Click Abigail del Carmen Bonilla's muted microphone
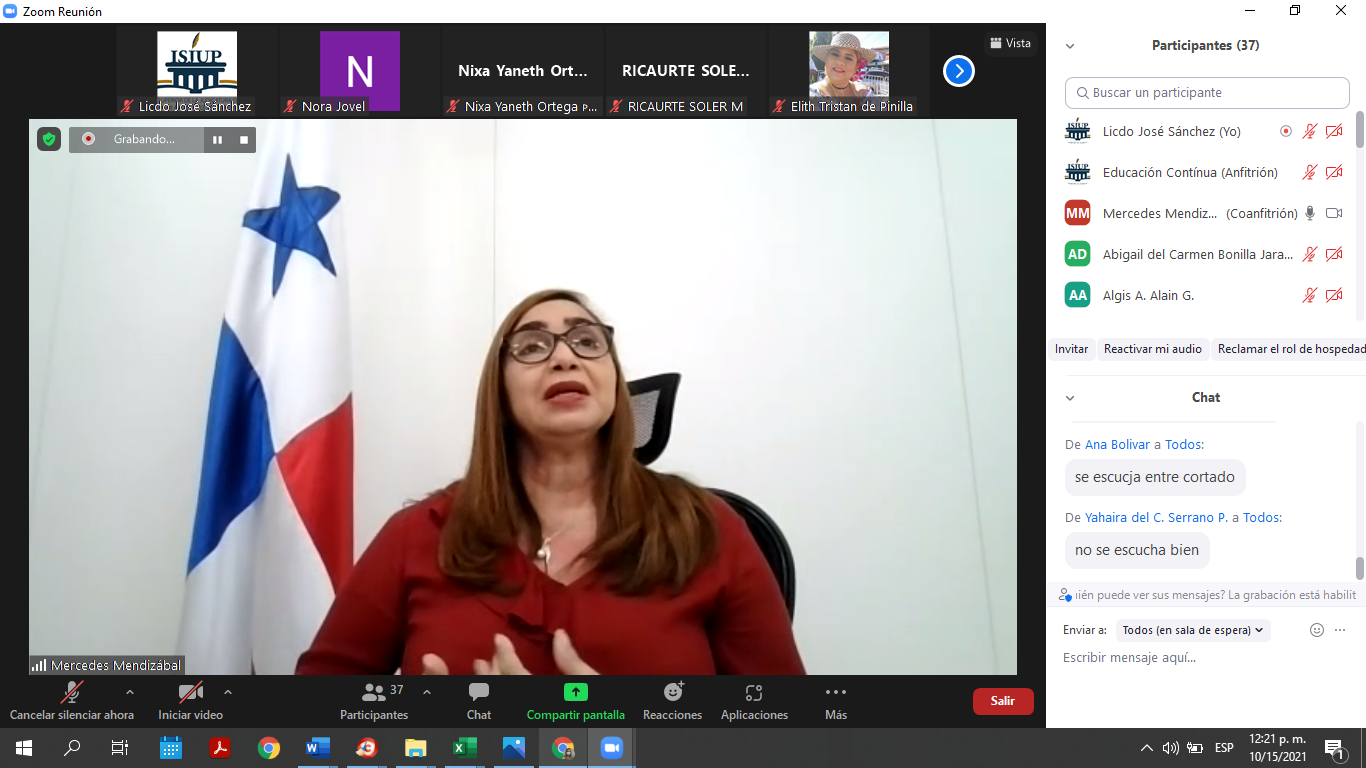This screenshot has width=1366, height=768. pos(1310,254)
